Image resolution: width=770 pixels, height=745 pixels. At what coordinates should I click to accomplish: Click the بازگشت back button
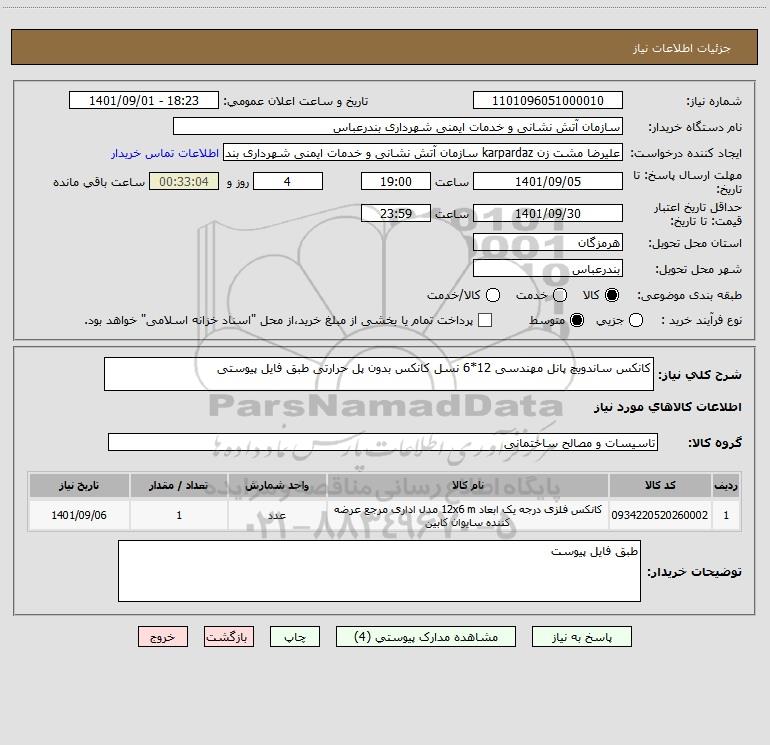tap(229, 637)
